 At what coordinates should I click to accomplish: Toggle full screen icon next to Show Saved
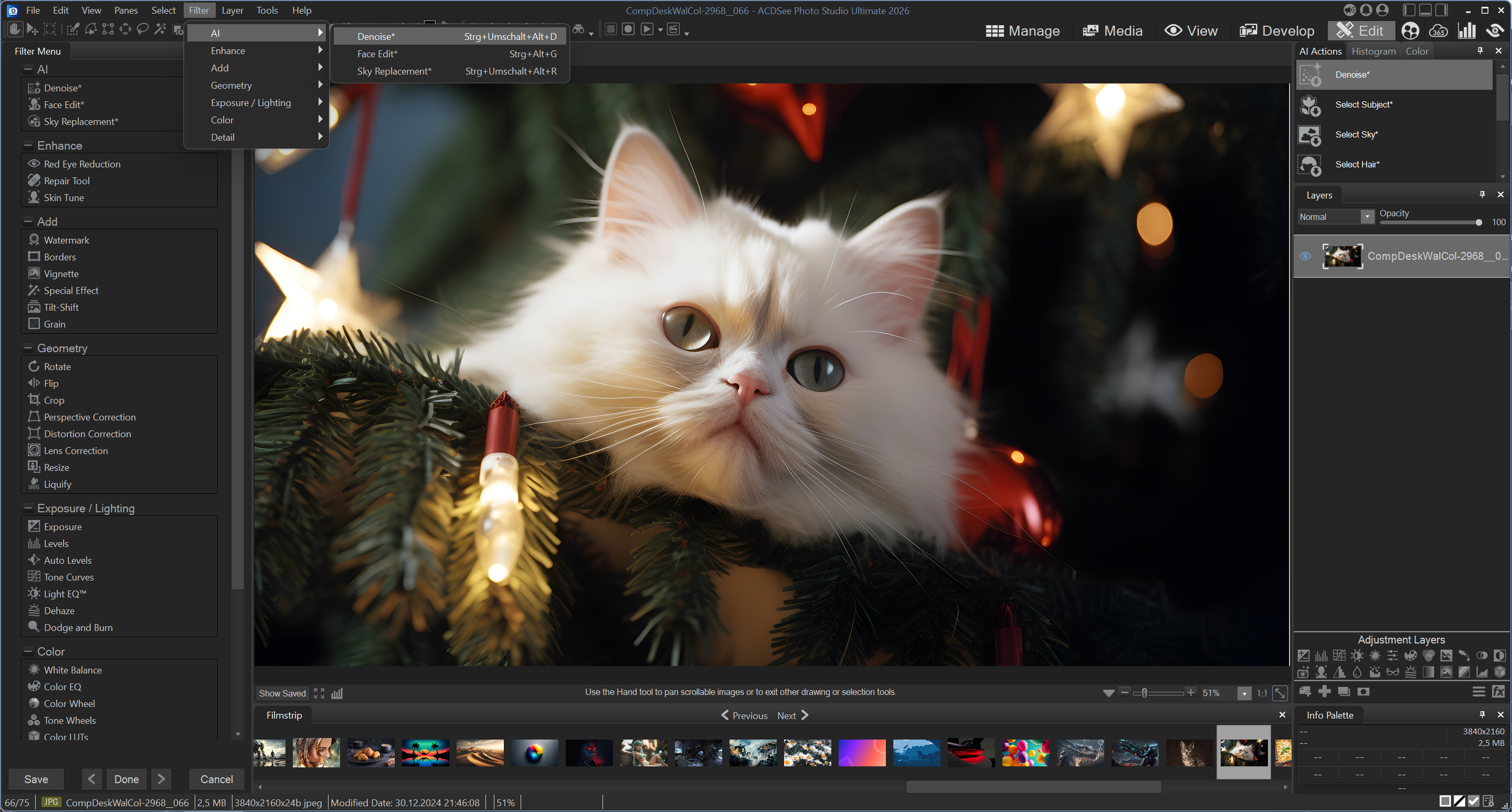(x=319, y=693)
